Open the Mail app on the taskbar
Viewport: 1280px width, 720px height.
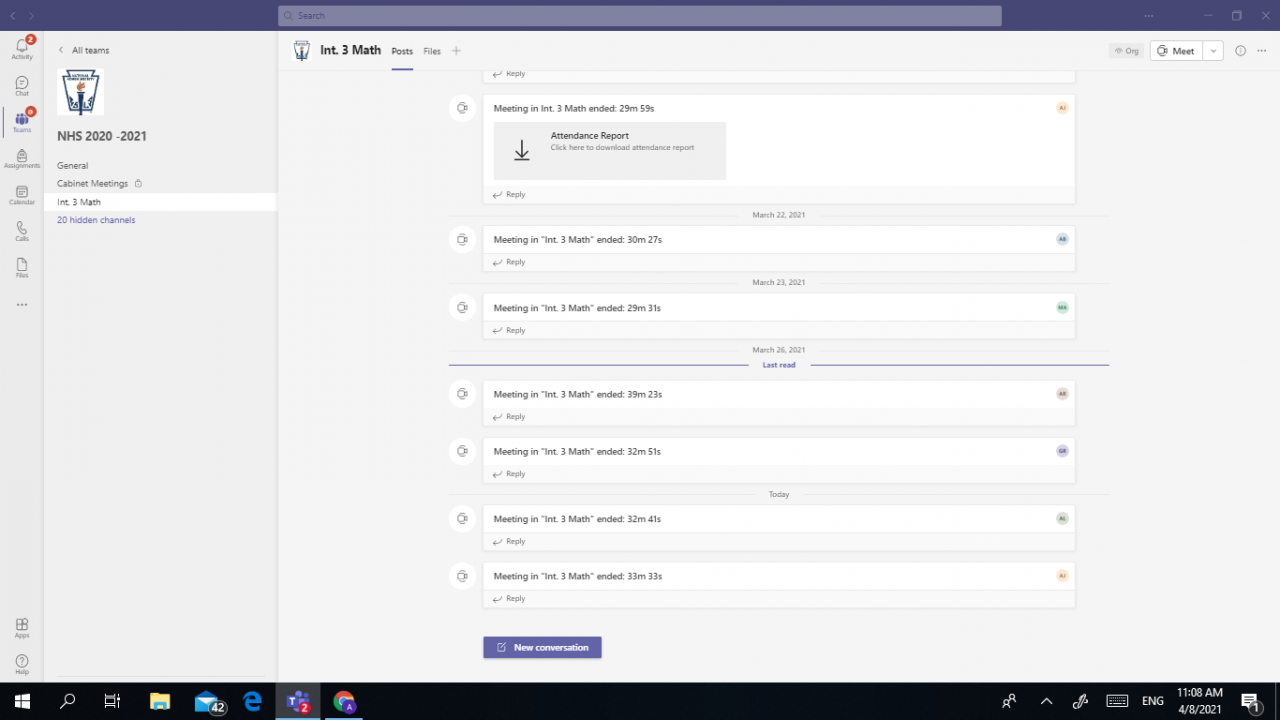[x=208, y=701]
